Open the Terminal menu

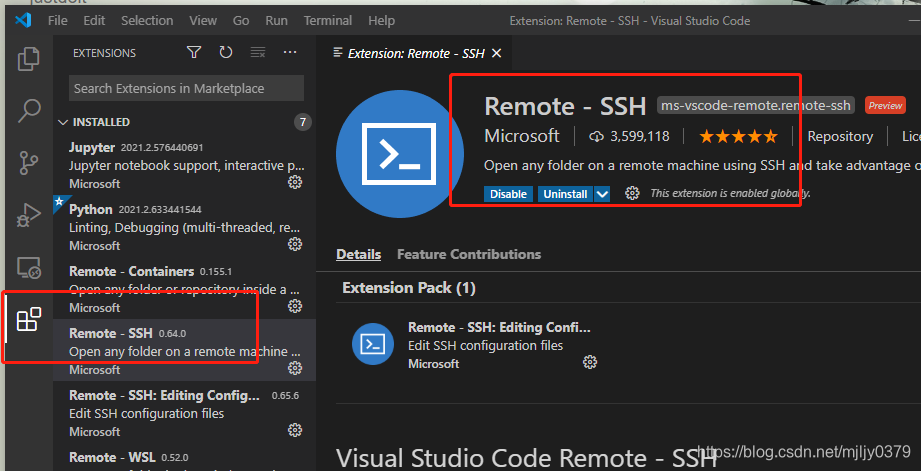[328, 21]
